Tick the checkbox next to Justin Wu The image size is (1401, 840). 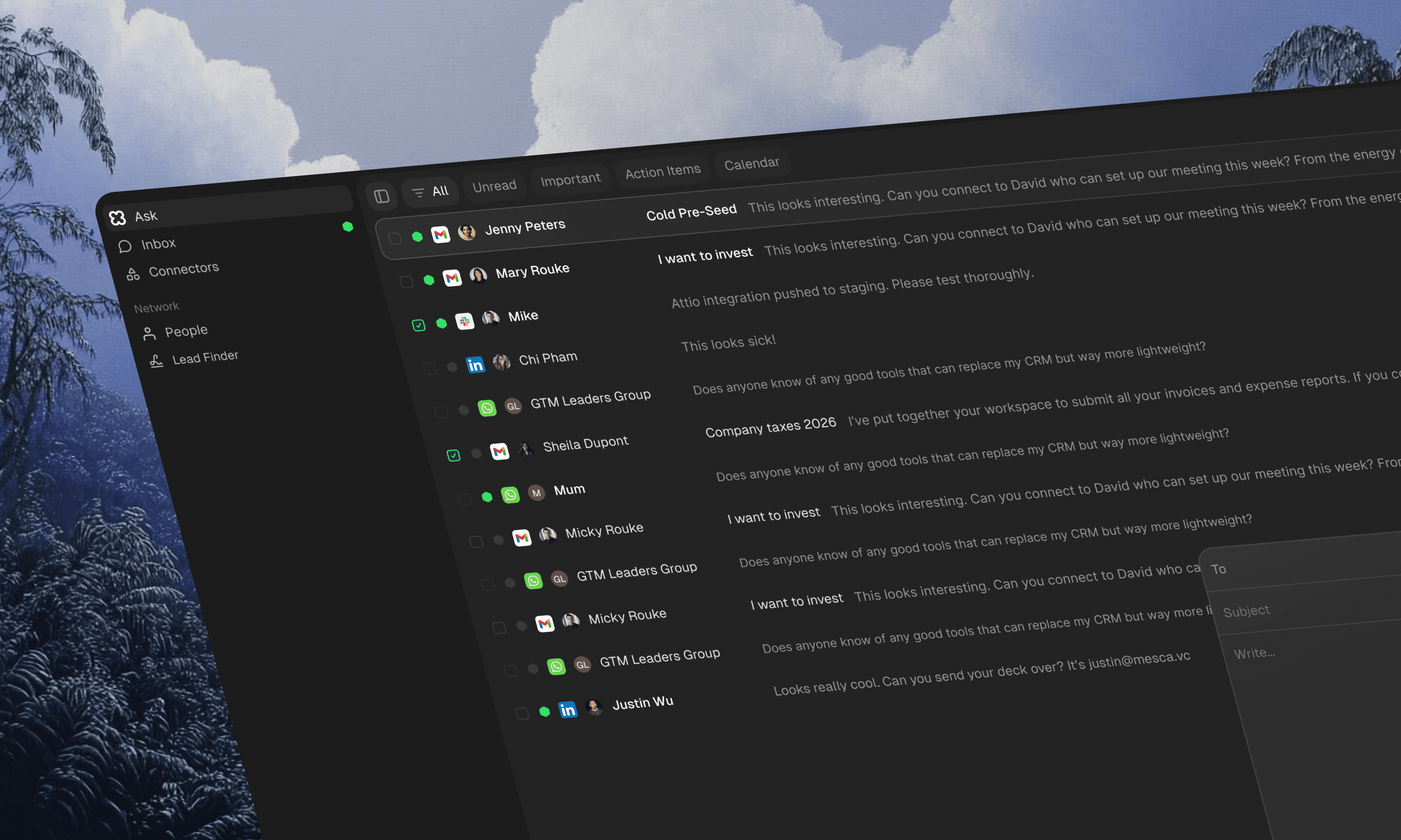(x=522, y=713)
